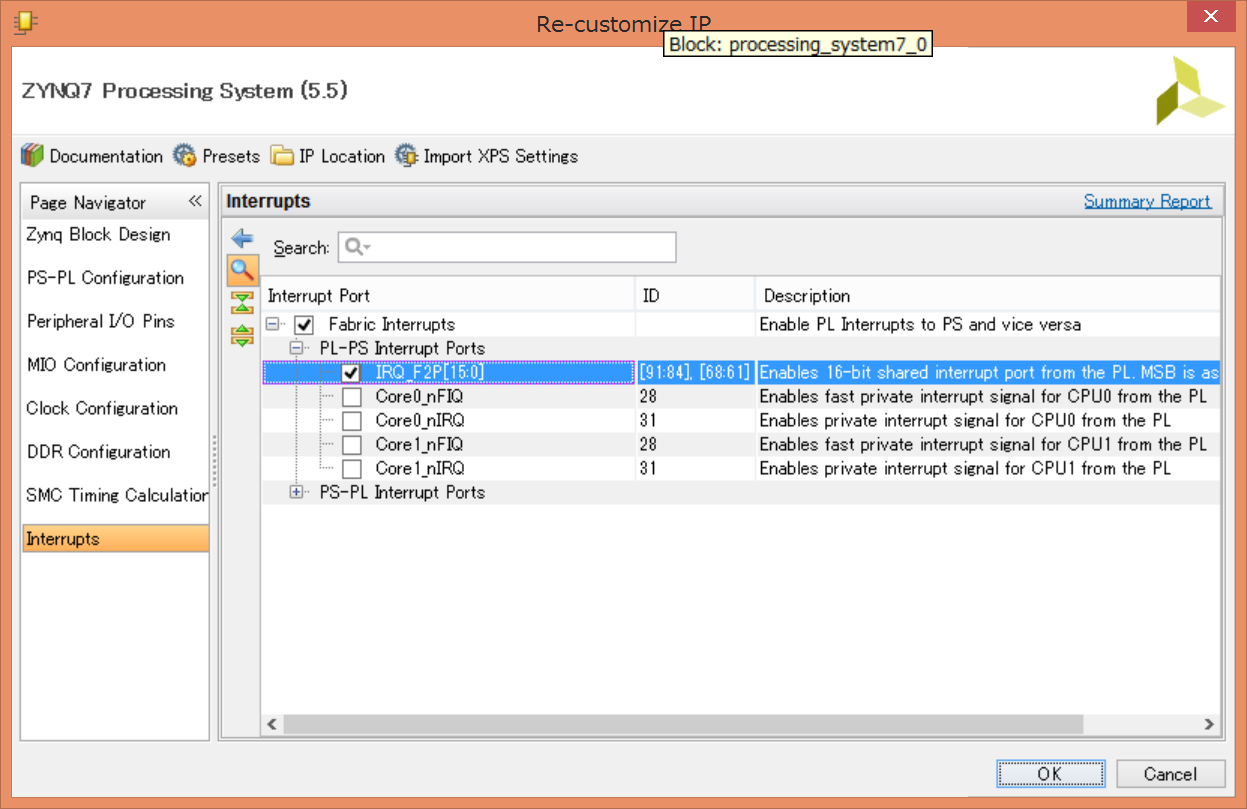Enable the Core0_nFIQ checkbox
This screenshot has width=1247, height=809.
coord(351,397)
